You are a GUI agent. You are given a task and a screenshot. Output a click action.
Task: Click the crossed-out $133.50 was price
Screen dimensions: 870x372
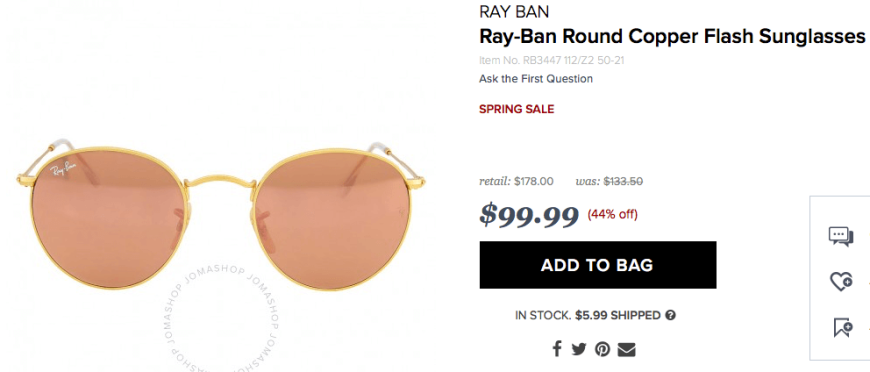pos(623,181)
